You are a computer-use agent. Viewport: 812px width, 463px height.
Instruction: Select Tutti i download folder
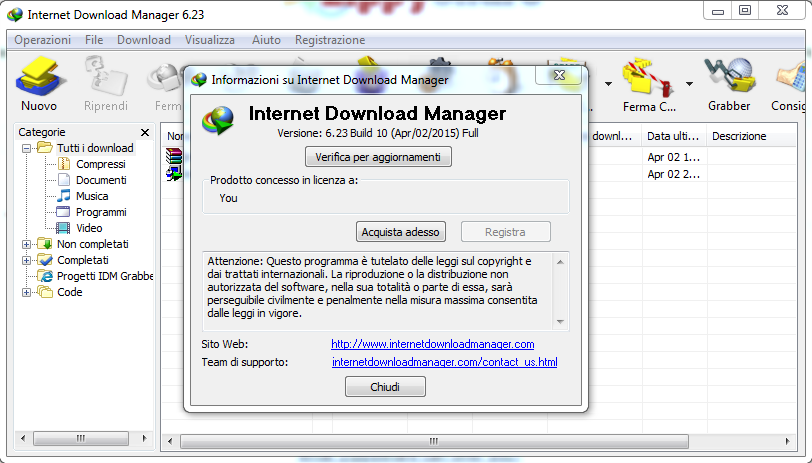coord(95,148)
